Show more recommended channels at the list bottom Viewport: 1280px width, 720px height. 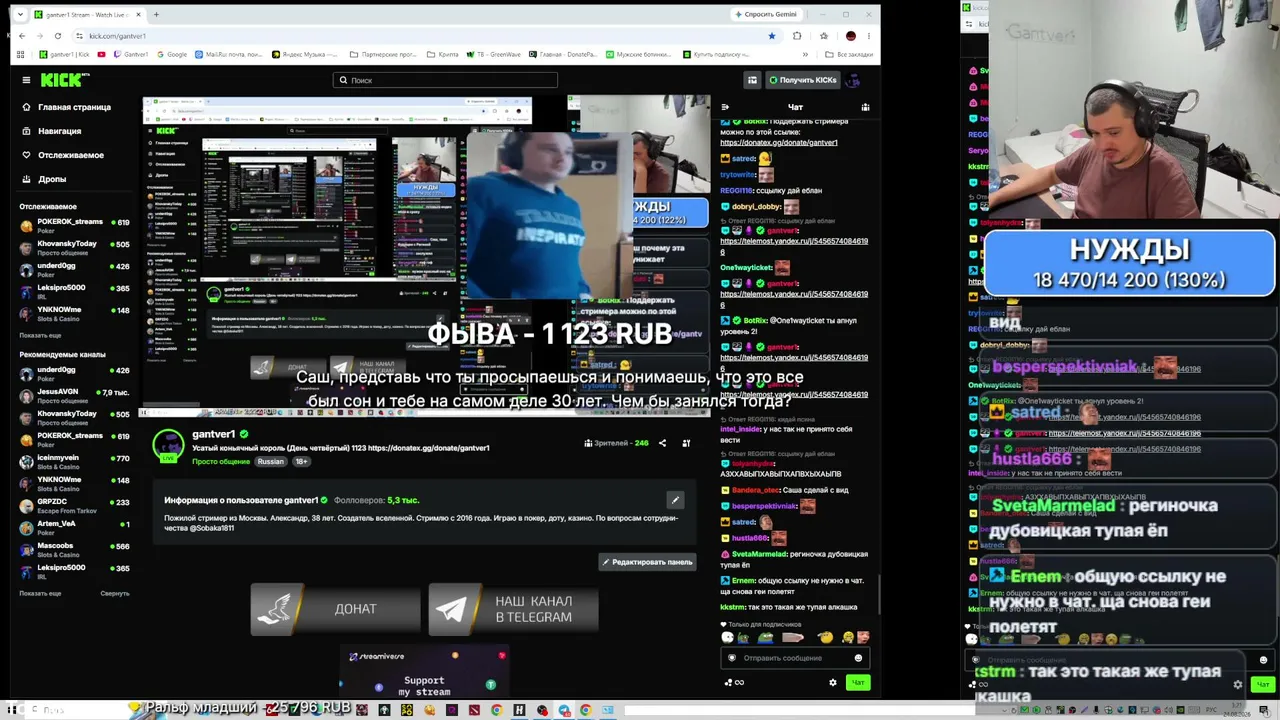coord(40,593)
